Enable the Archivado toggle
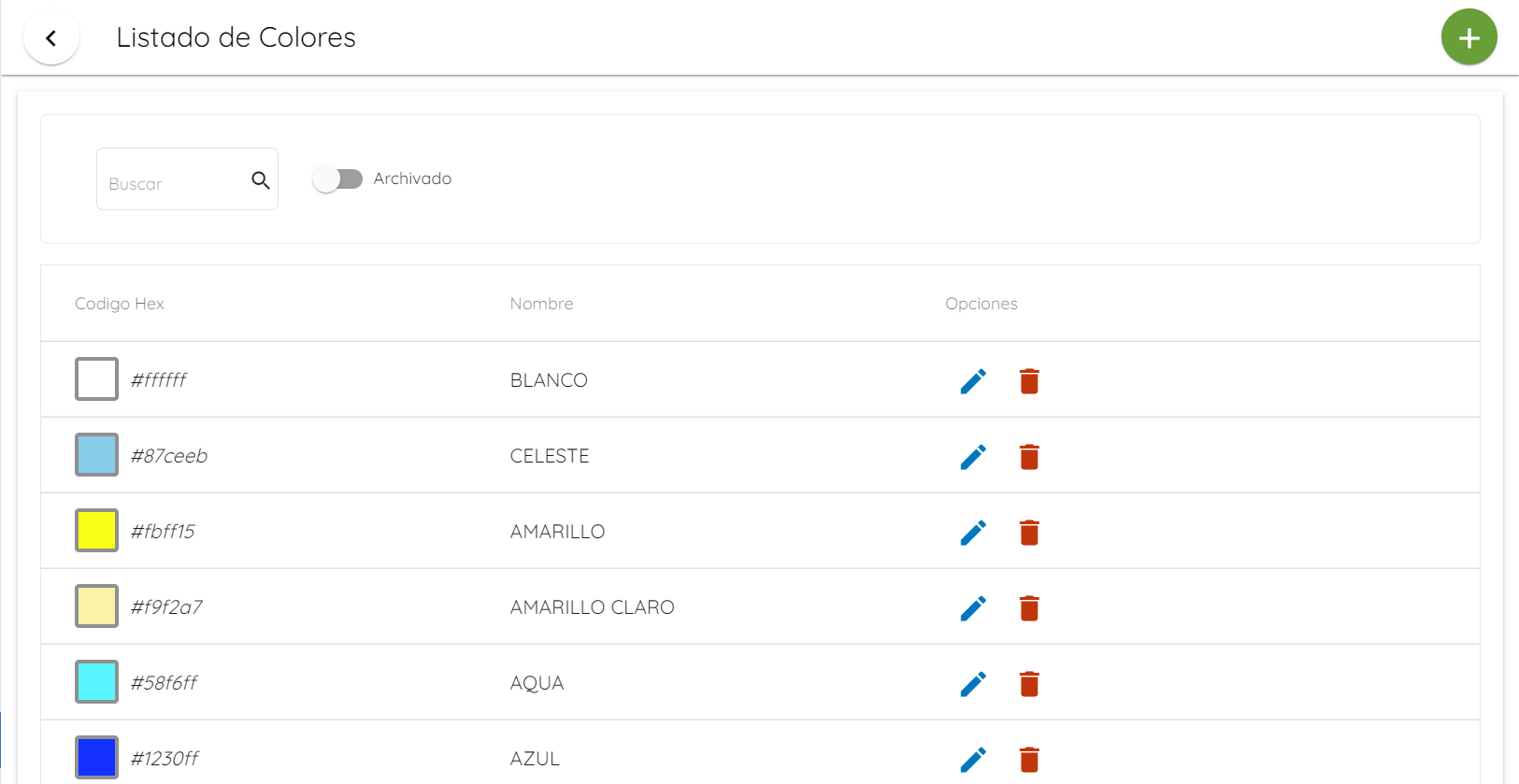The image size is (1519, 784). tap(338, 178)
